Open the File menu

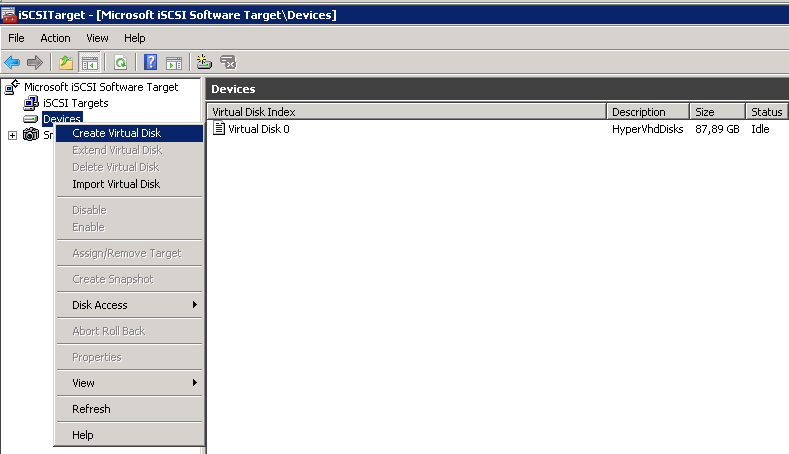pos(16,38)
